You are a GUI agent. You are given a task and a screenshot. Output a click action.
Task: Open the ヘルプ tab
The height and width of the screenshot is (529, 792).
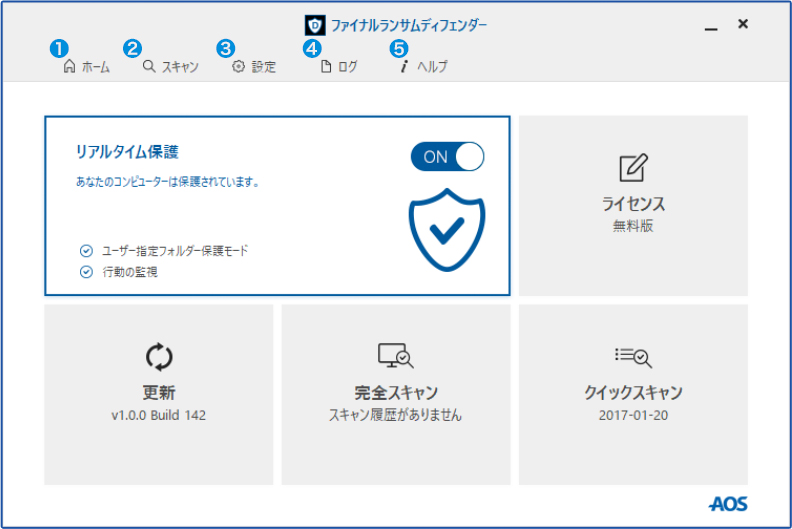coord(423,67)
